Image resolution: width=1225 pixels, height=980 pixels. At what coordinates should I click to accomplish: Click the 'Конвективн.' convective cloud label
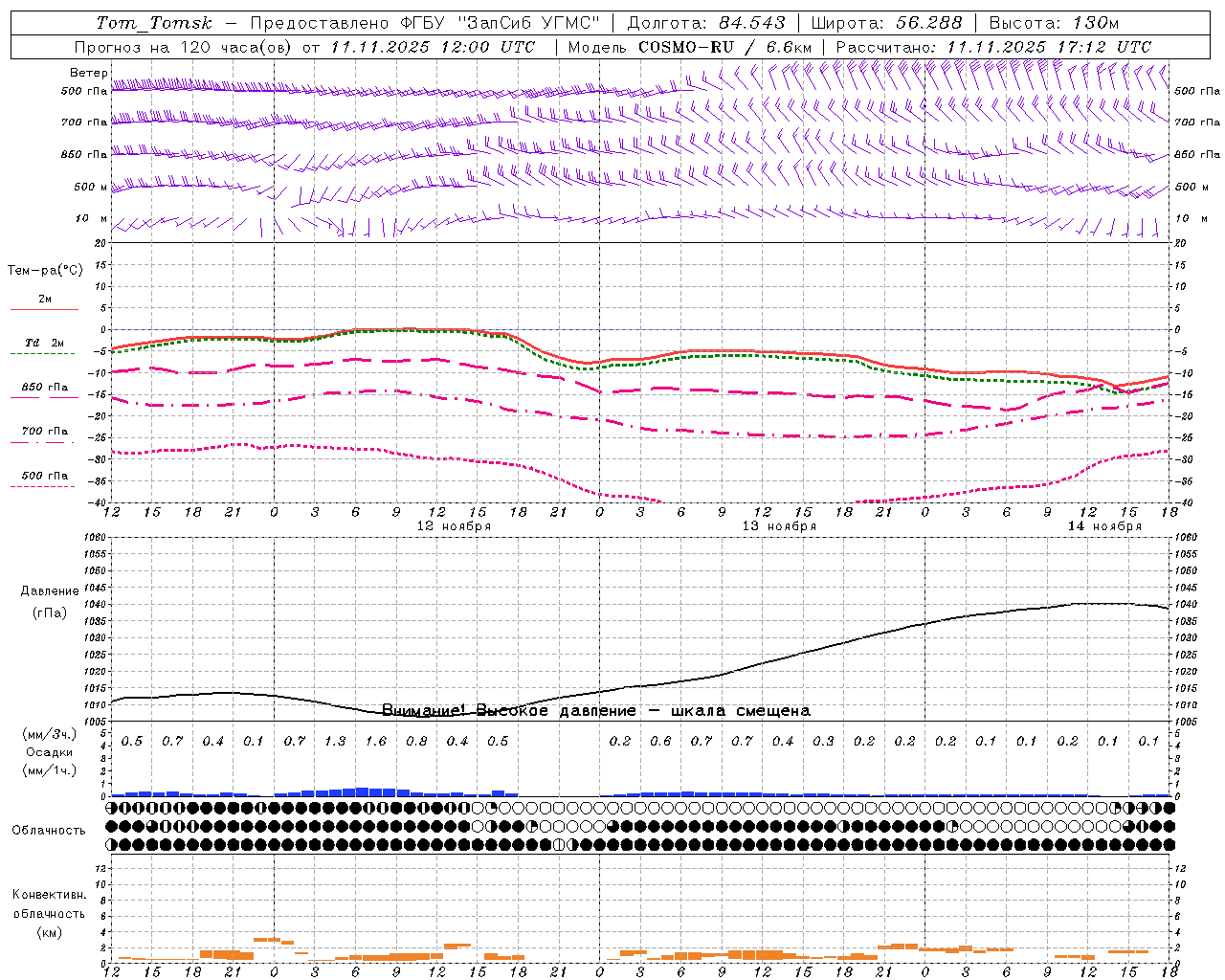(x=50, y=895)
